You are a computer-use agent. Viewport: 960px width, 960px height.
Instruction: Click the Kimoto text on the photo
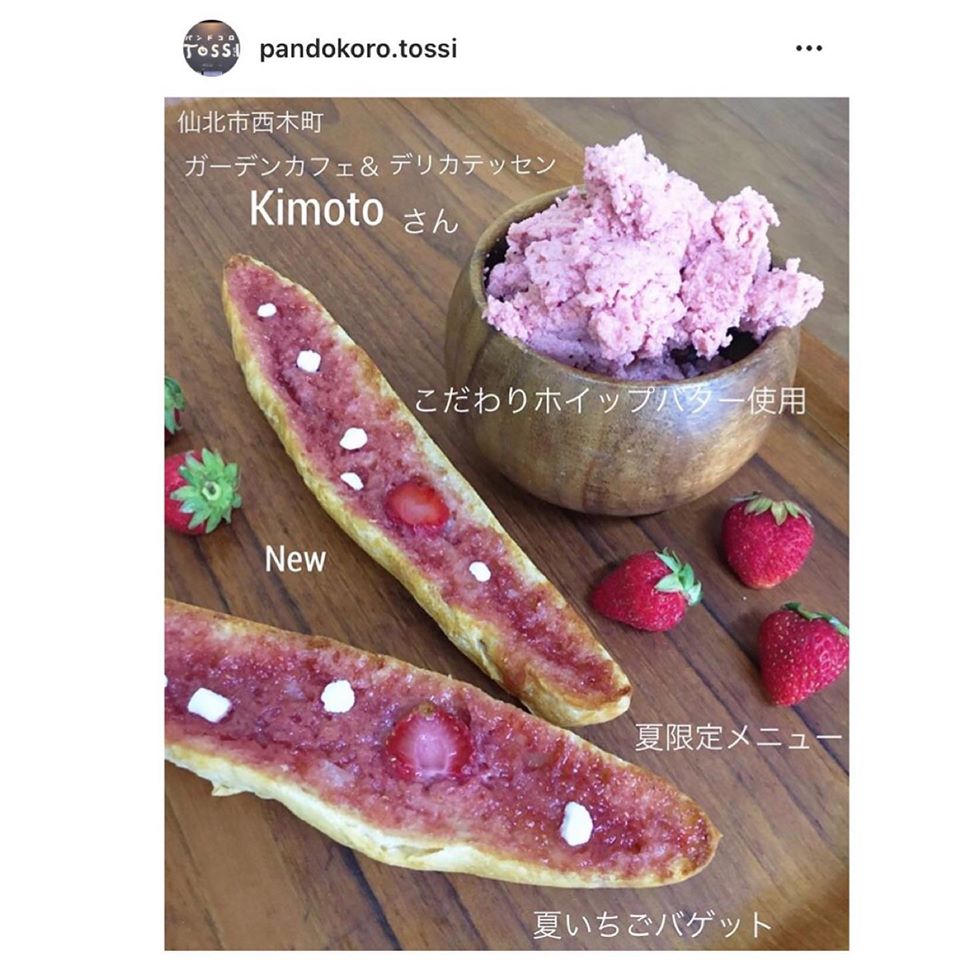click(x=317, y=209)
